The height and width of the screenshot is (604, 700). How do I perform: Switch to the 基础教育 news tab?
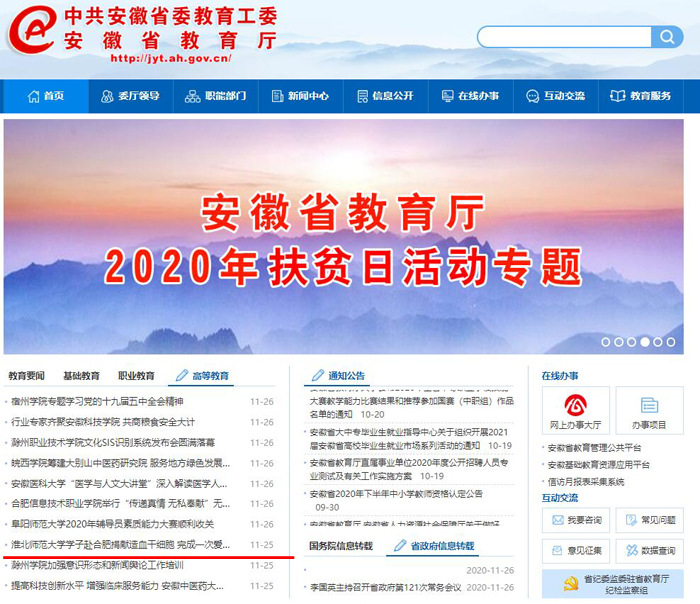[x=81, y=376]
